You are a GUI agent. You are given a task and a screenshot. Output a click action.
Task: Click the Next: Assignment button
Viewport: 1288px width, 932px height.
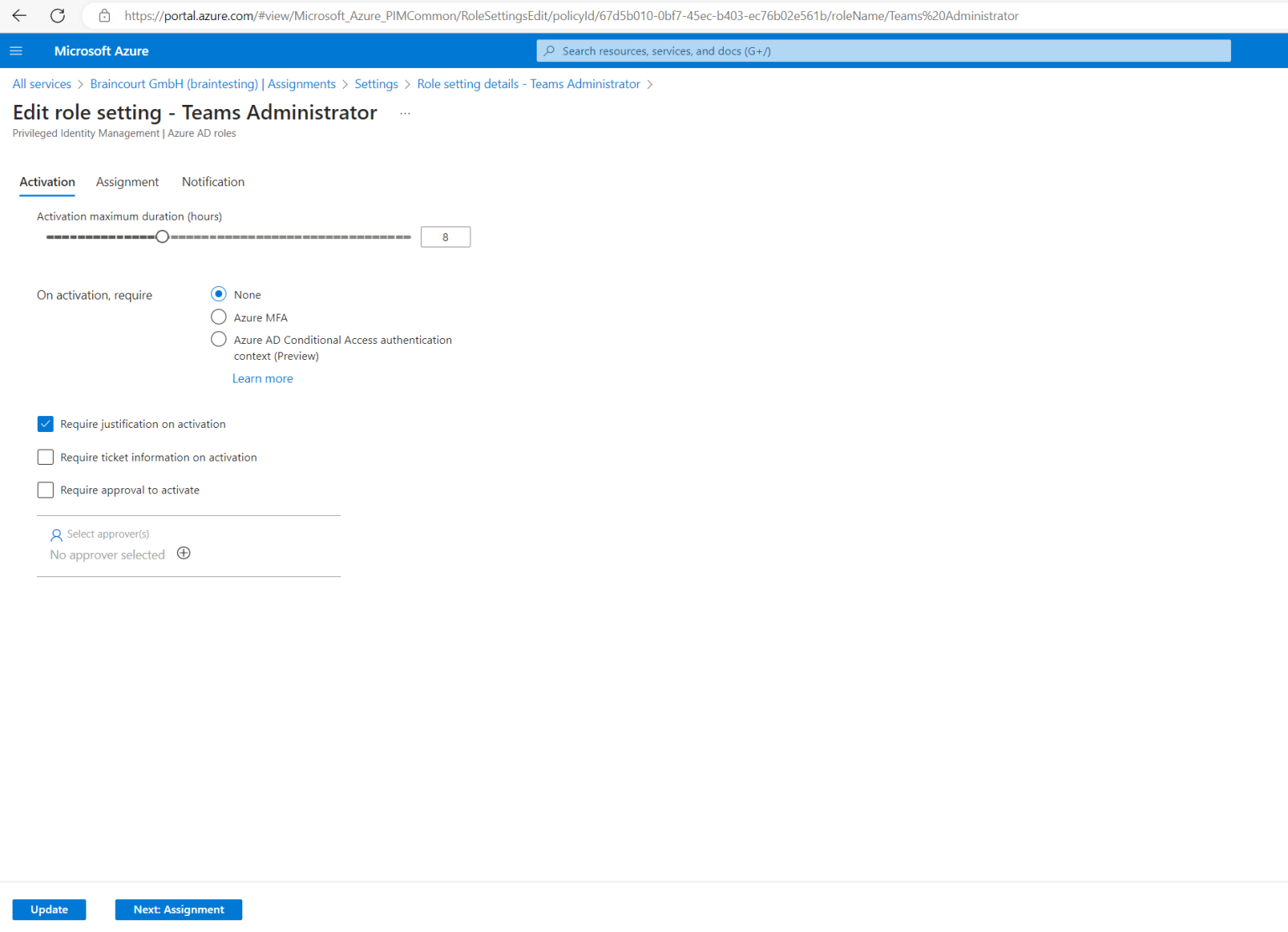pos(178,909)
